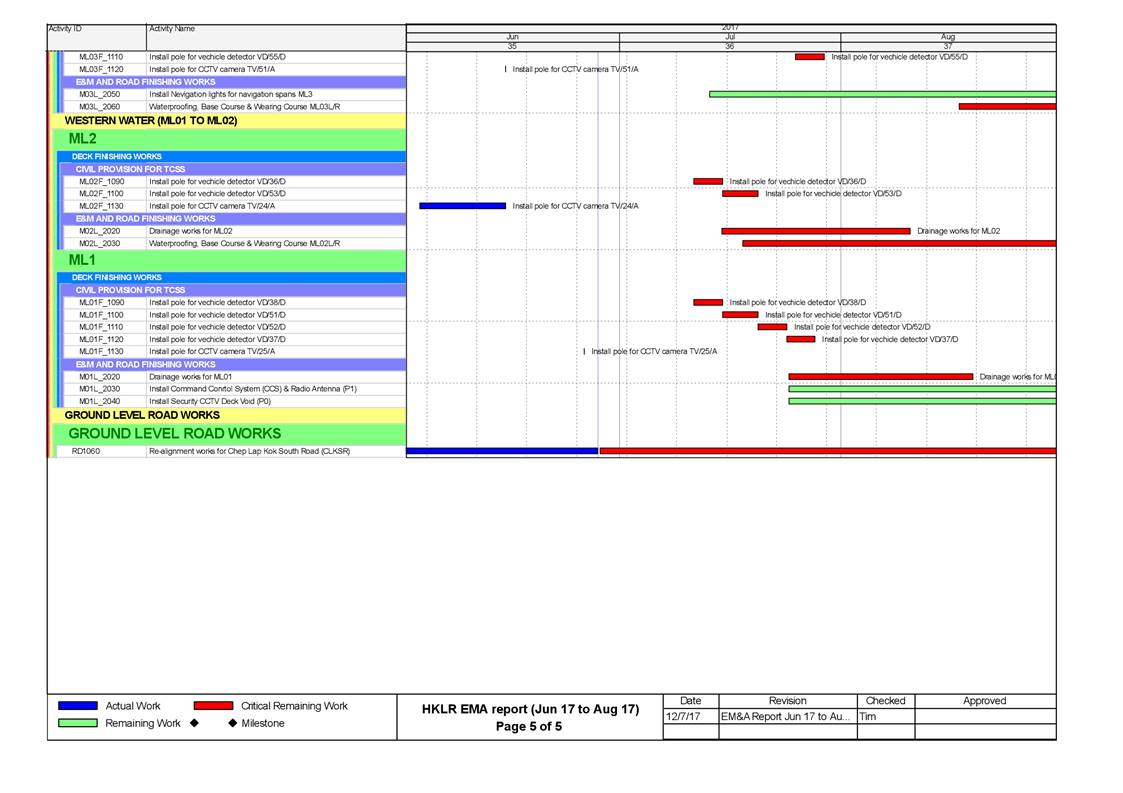Select the green GROUND LEVEL ROAD WORKS heading
This screenshot has width=1123, height=793.
175,433
